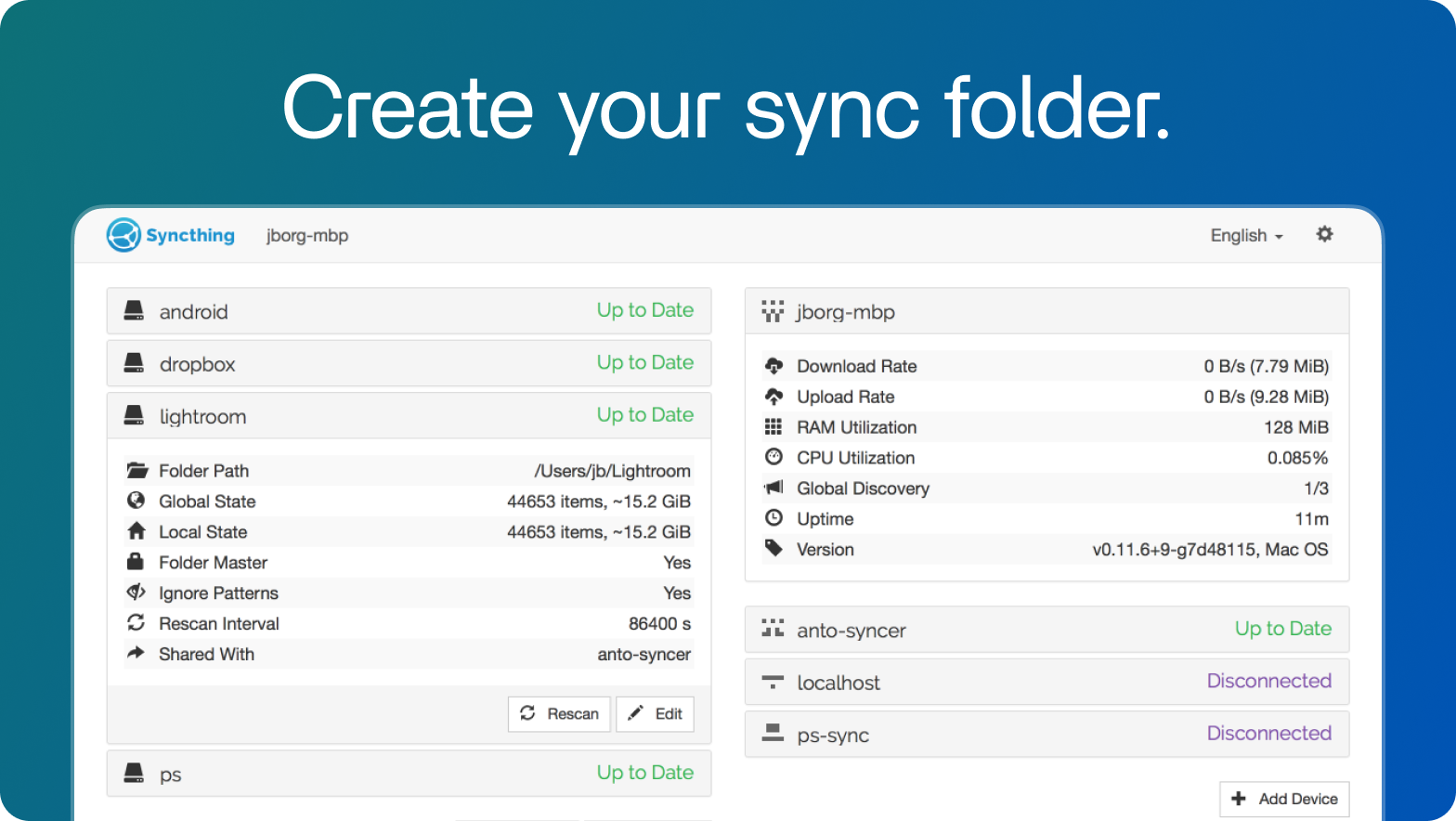Click the Folder Path folder icon
The width and height of the screenshot is (1456, 821).
[136, 470]
